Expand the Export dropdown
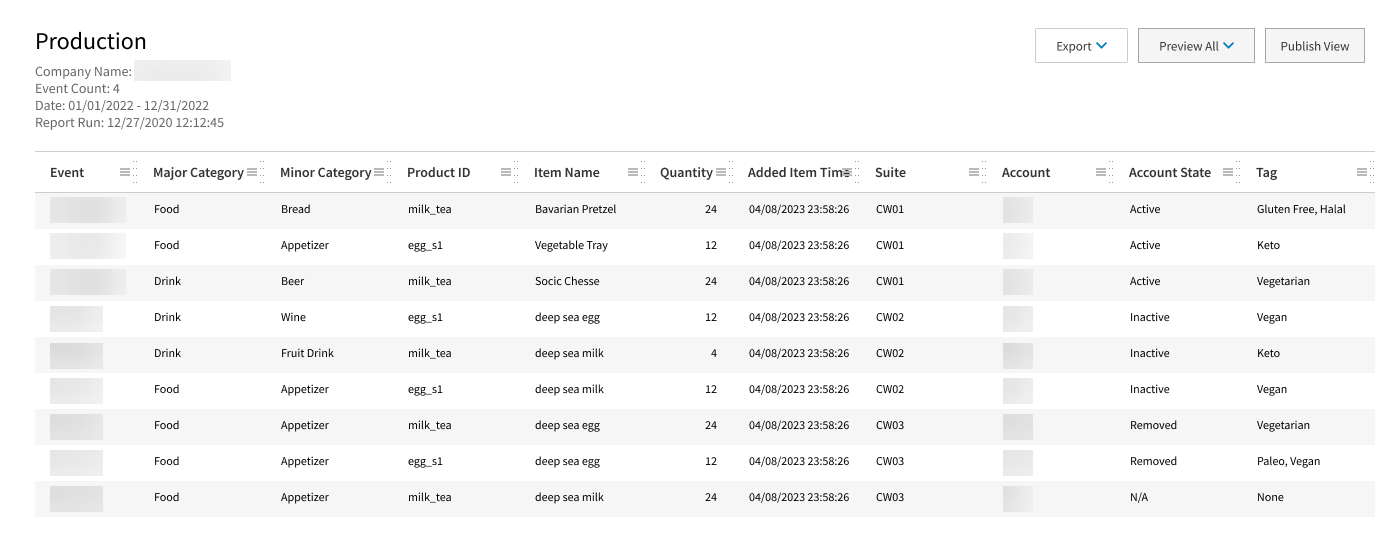 click(1081, 46)
